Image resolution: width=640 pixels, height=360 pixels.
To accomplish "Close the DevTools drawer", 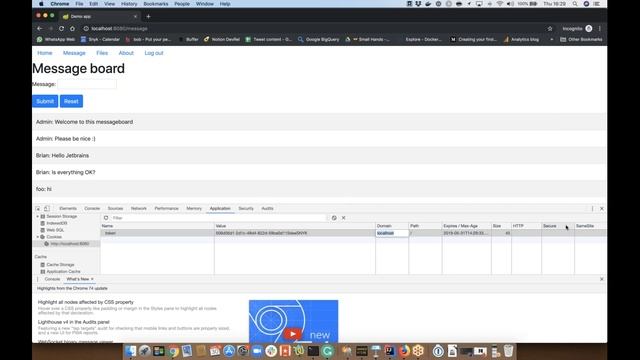I will (602, 279).
